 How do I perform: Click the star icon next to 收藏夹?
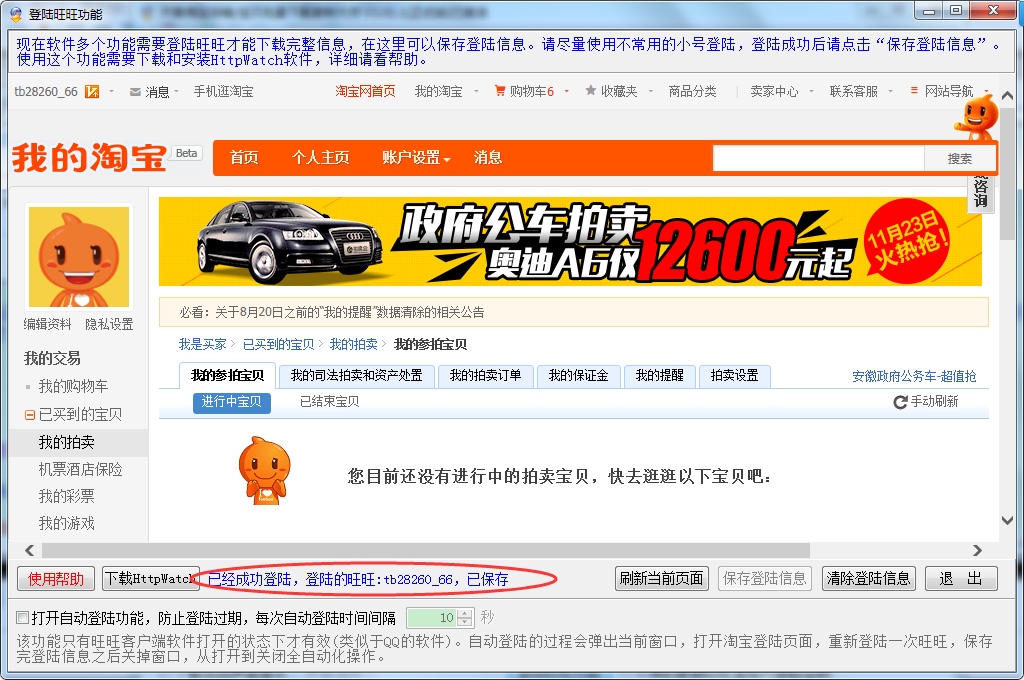click(x=591, y=92)
